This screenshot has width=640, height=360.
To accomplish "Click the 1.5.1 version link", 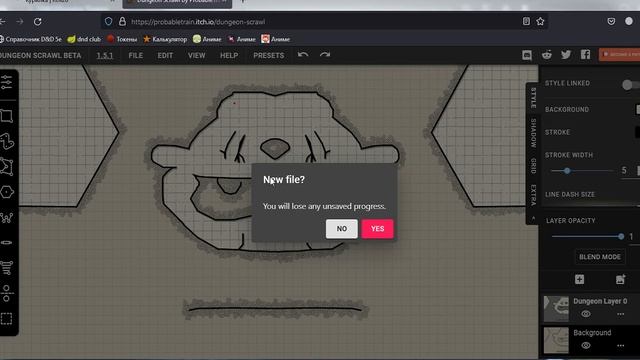I will [x=104, y=56].
